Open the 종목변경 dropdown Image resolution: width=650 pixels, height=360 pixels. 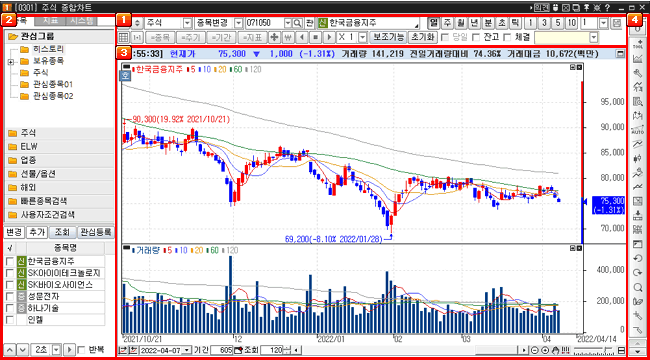coord(239,22)
